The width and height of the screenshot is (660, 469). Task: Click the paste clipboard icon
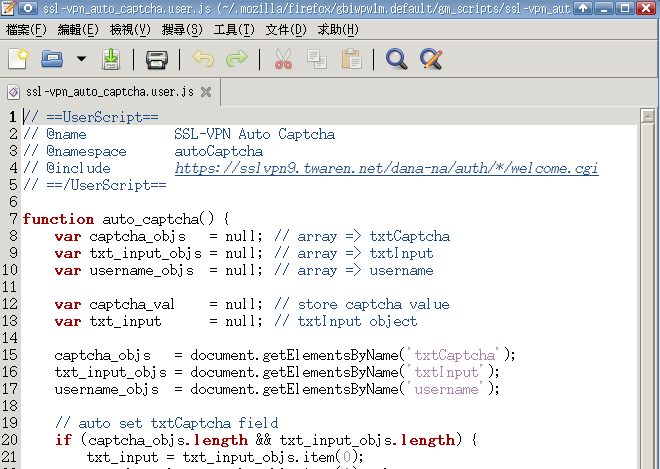351,59
